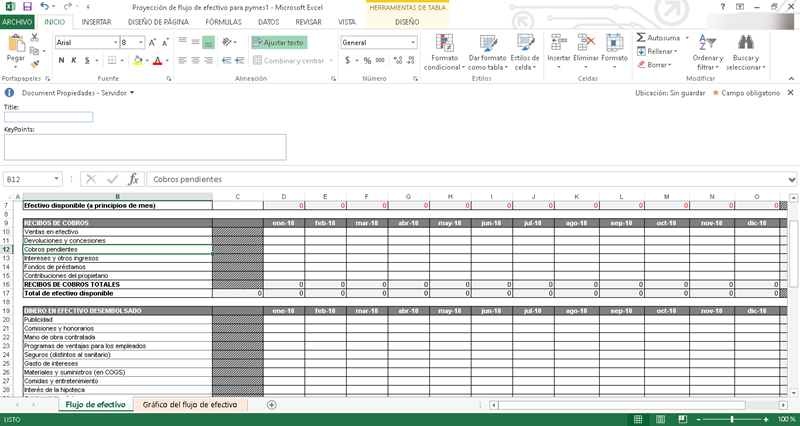The image size is (800, 426).
Task: Apply fill color paint bucket
Action: [x=137, y=60]
